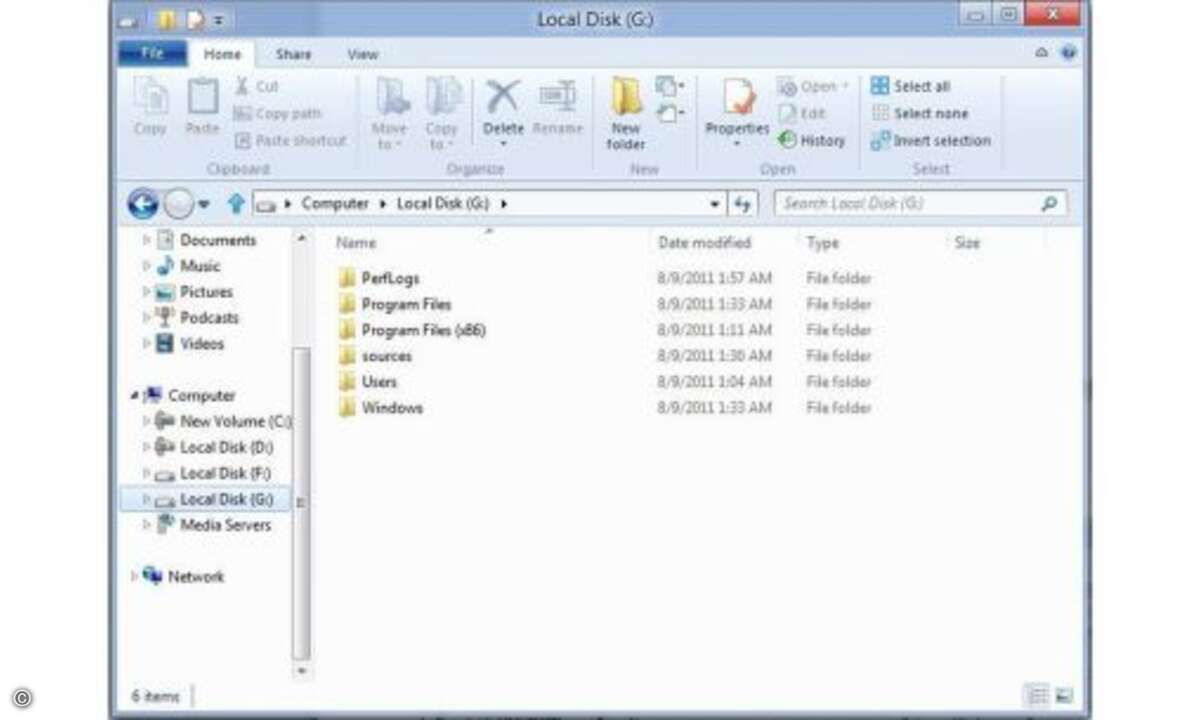
Task: Click the red X Delete icon
Action: point(503,98)
